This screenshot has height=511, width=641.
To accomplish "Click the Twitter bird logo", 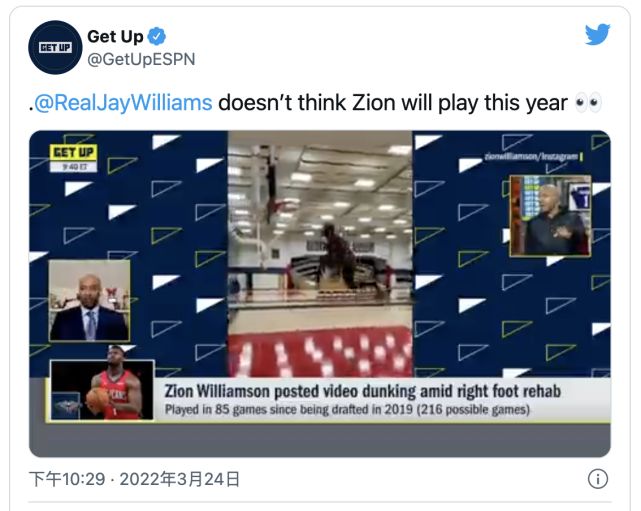I will [597, 34].
